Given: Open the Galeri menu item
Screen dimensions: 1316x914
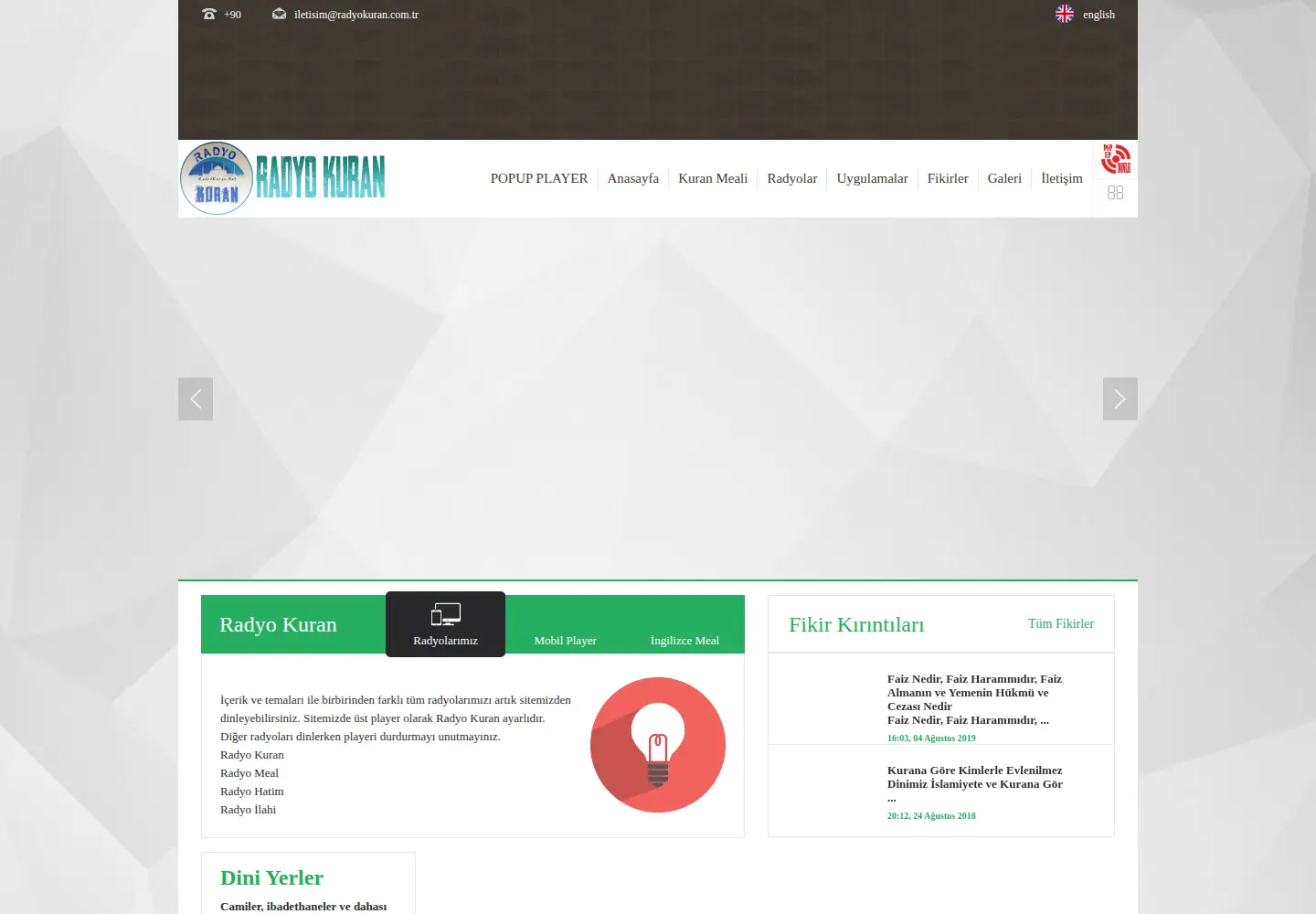Looking at the screenshot, I should pos(1004,178).
